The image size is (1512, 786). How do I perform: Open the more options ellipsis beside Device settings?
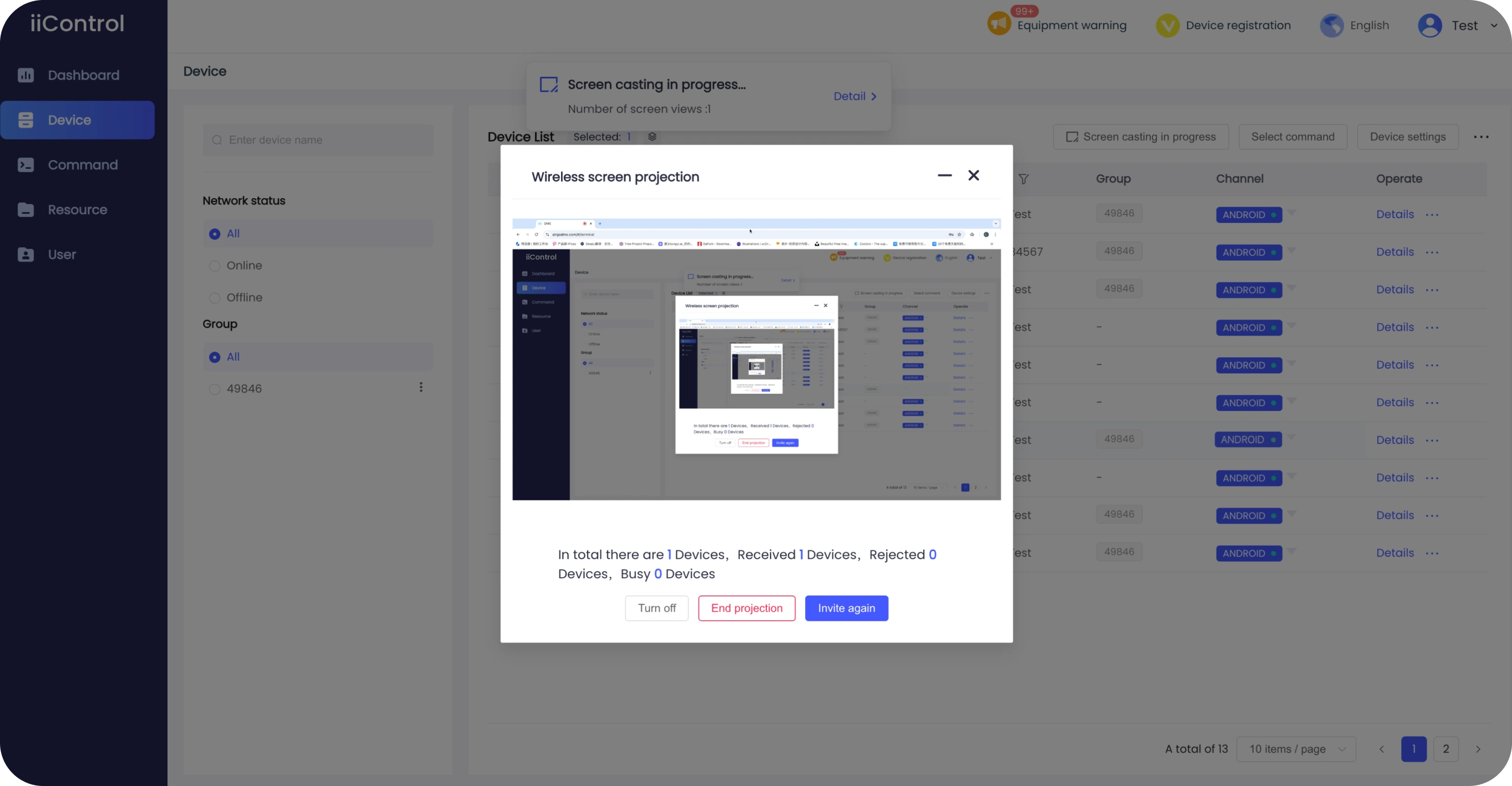point(1480,137)
